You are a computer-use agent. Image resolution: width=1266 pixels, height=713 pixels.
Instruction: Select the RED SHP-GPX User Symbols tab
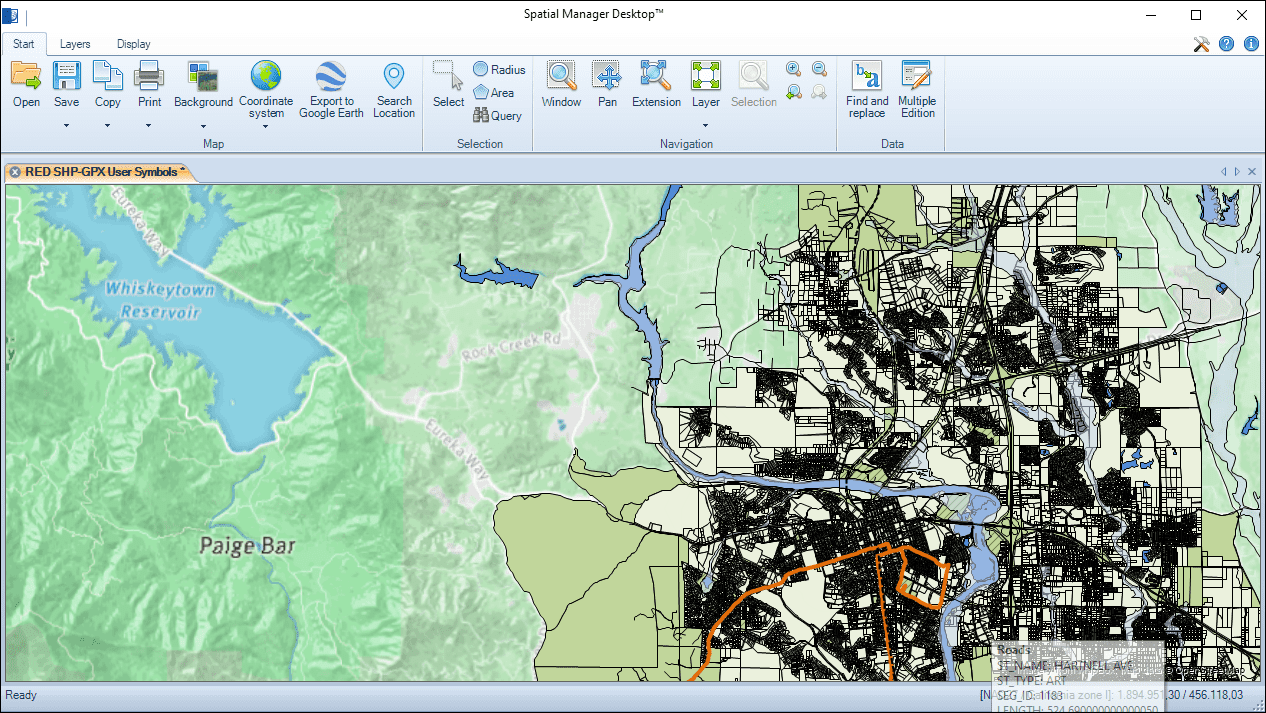[101, 172]
